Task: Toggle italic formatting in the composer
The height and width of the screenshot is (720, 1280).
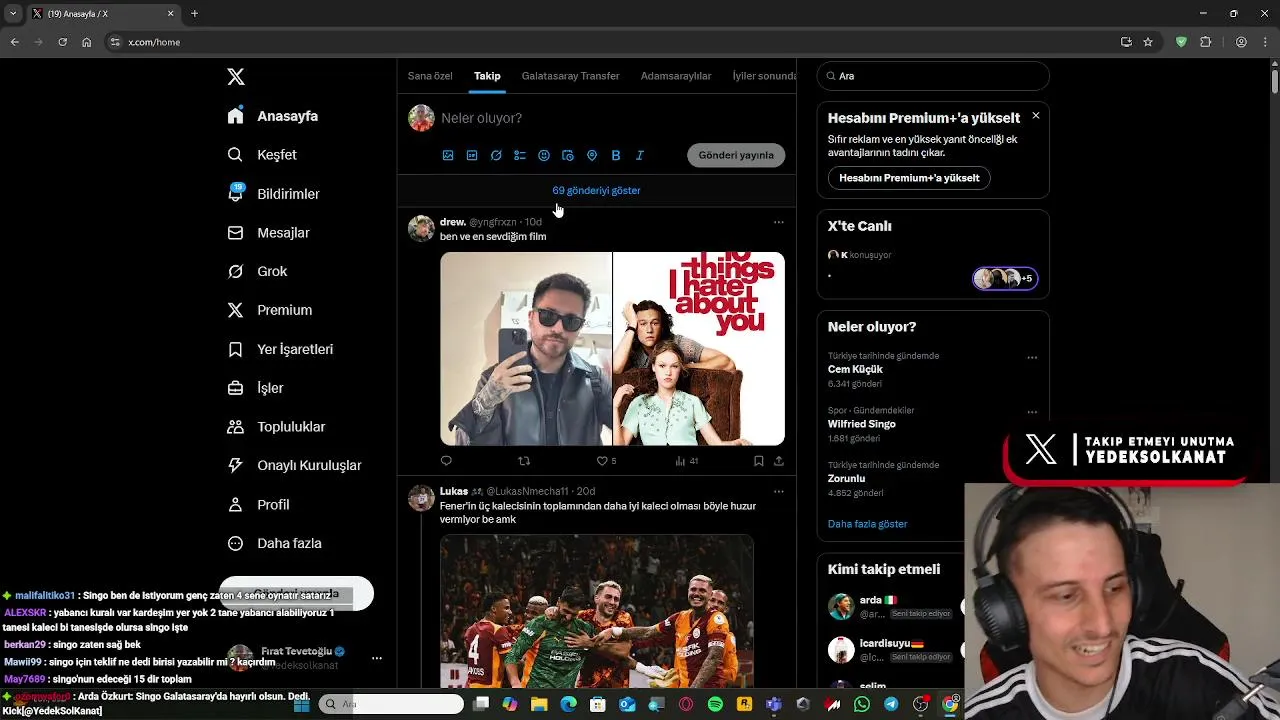Action: point(640,155)
